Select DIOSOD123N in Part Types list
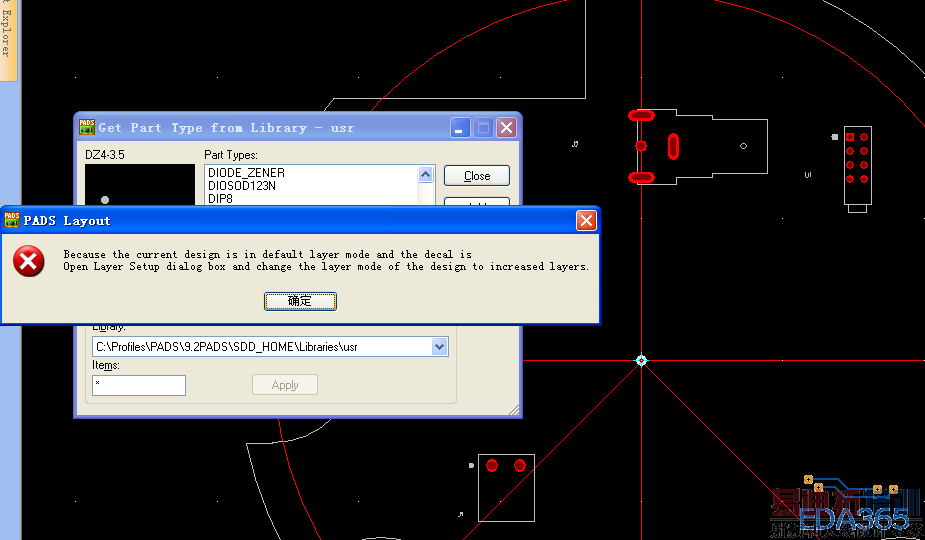The image size is (925, 540). [x=242, y=186]
